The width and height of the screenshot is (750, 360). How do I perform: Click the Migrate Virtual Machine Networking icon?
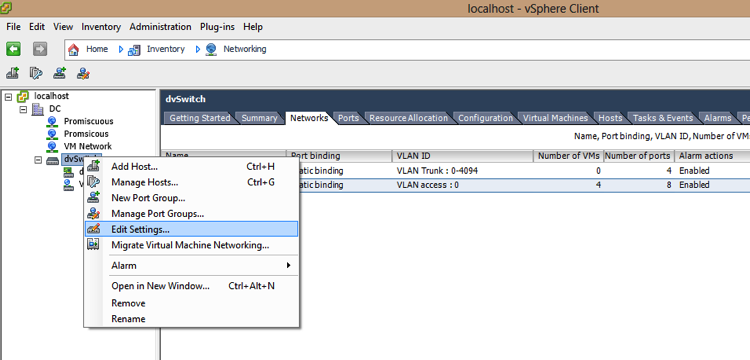point(93,245)
